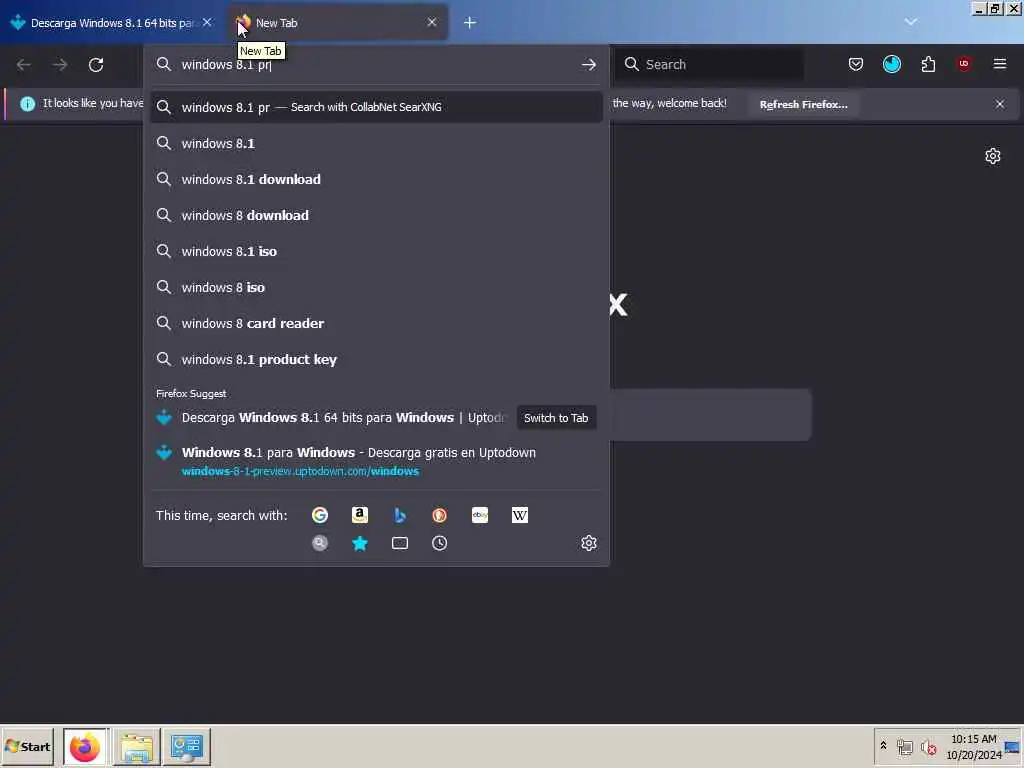
Task: Open the blue Firefox account icon
Action: (891, 64)
